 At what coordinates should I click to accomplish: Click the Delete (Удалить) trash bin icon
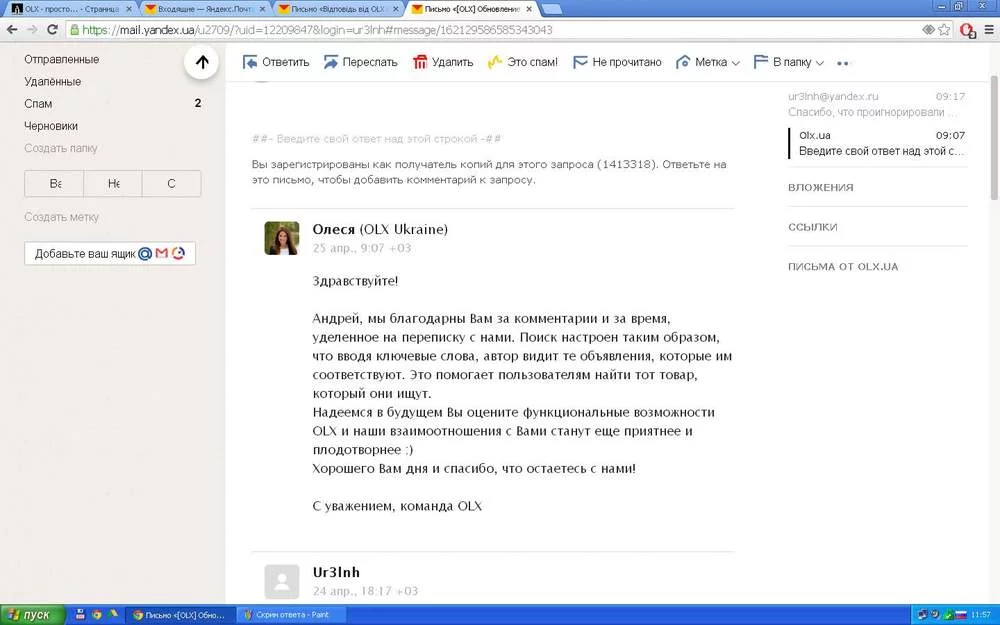(x=420, y=62)
